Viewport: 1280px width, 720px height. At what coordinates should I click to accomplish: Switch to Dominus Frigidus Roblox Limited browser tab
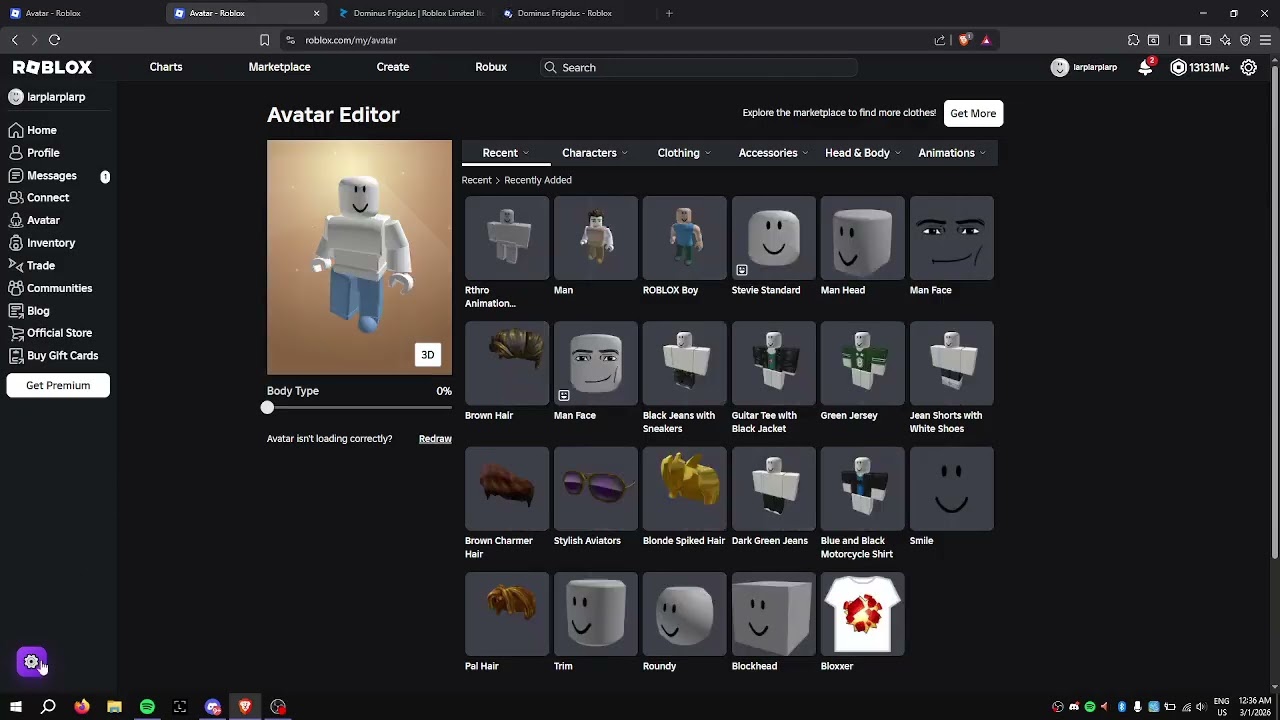[411, 13]
